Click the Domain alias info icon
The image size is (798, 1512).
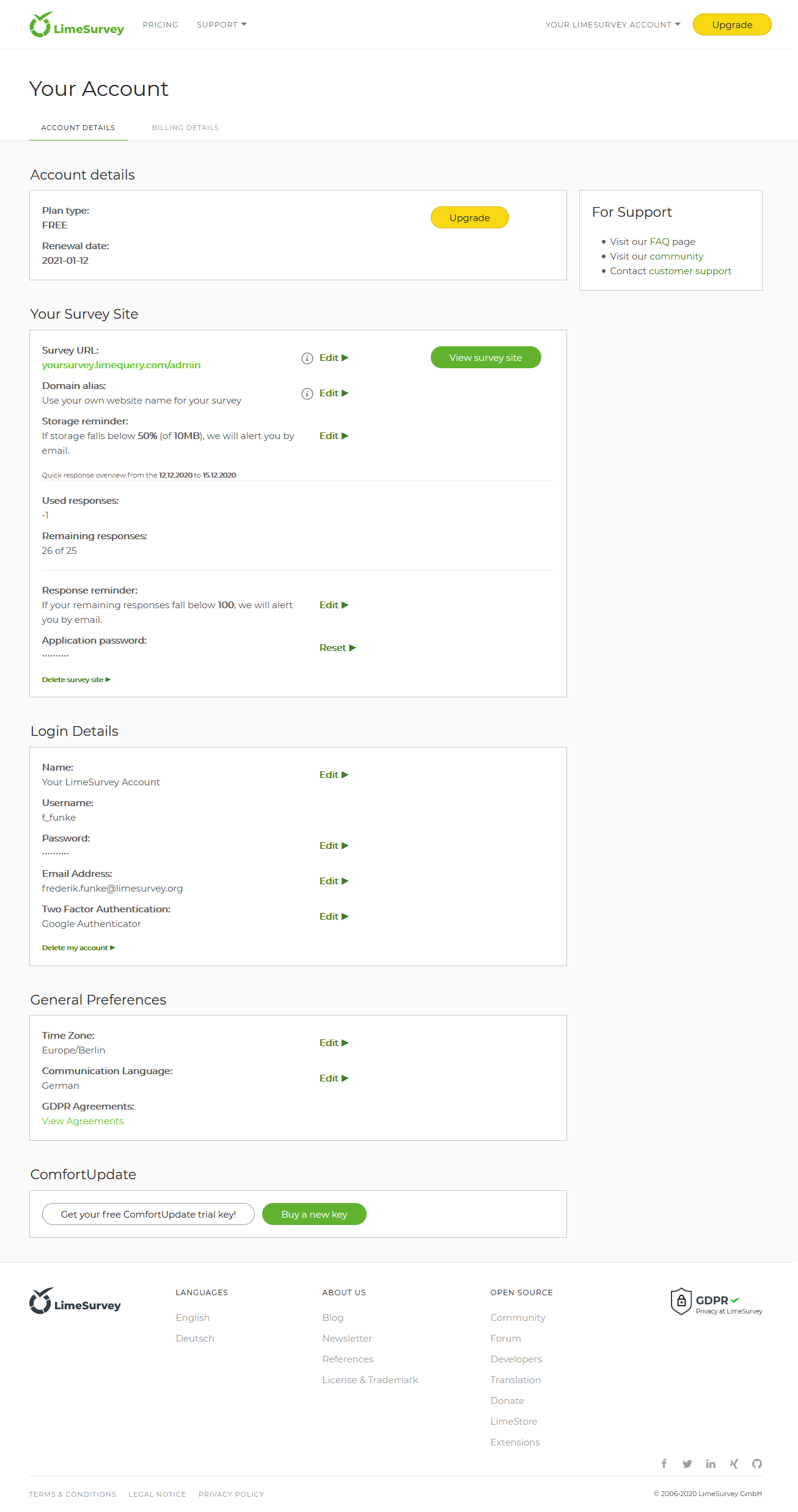(307, 394)
